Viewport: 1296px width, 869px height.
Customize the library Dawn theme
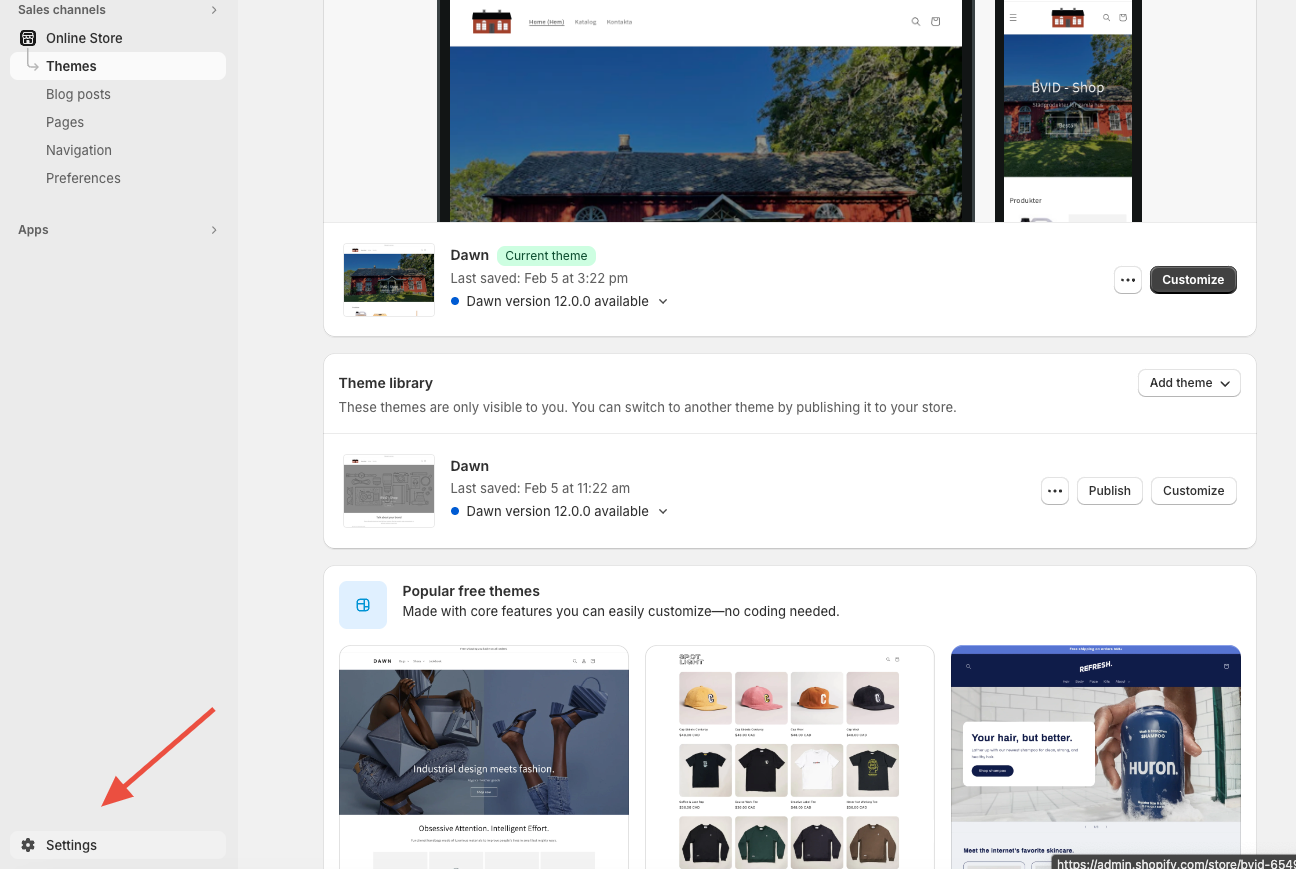[x=1193, y=490]
